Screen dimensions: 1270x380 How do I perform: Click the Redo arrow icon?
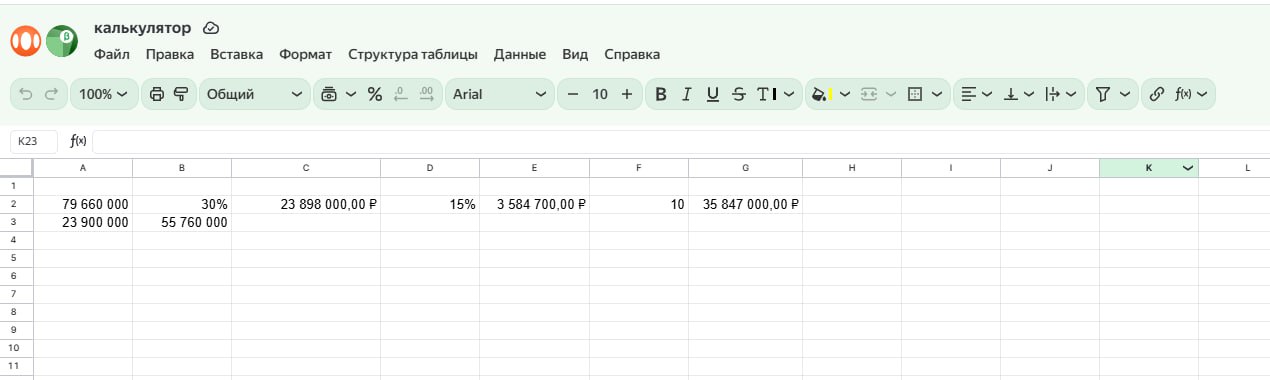[x=51, y=94]
